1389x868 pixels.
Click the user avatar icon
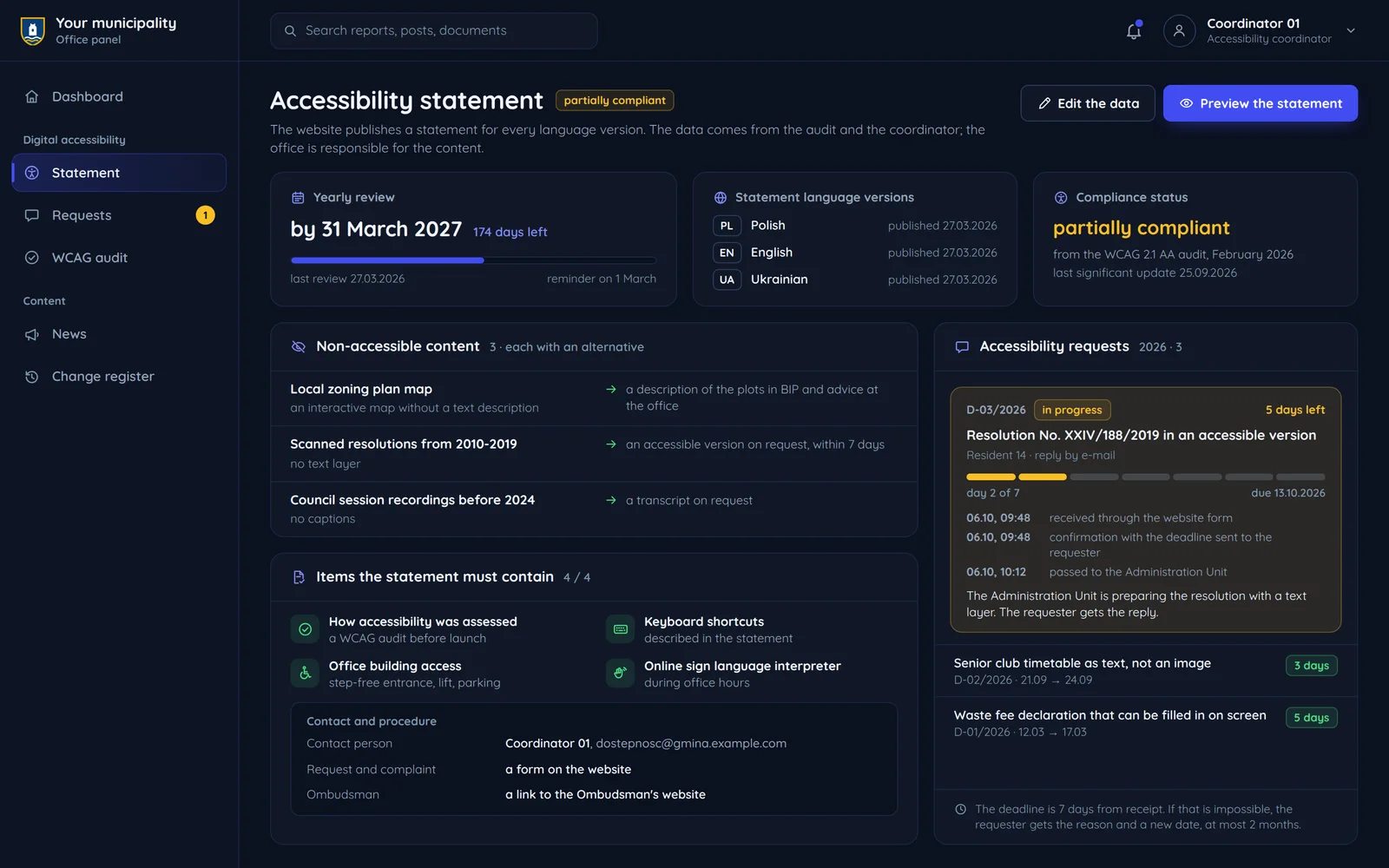coord(1179,30)
